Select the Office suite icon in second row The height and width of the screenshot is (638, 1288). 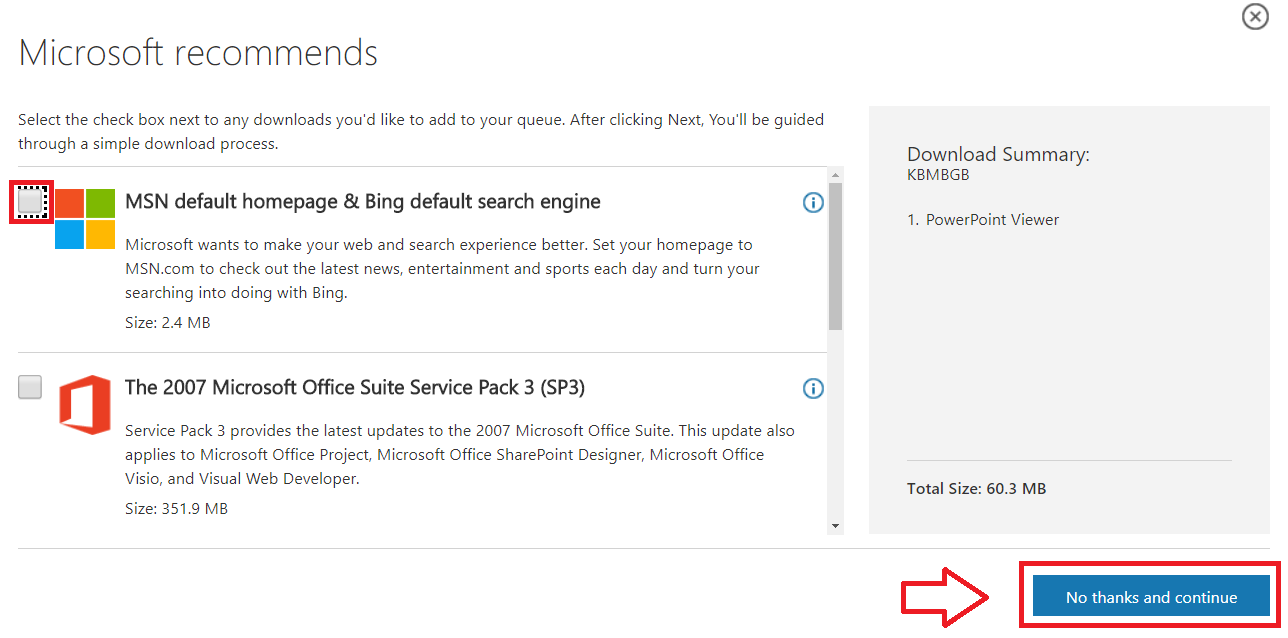[86, 402]
